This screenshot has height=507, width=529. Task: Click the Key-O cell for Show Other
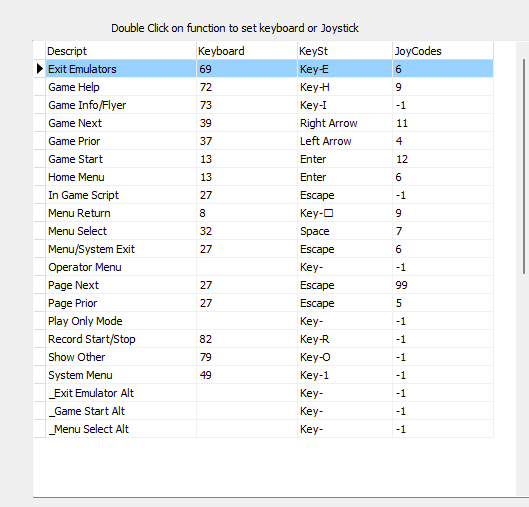345,357
